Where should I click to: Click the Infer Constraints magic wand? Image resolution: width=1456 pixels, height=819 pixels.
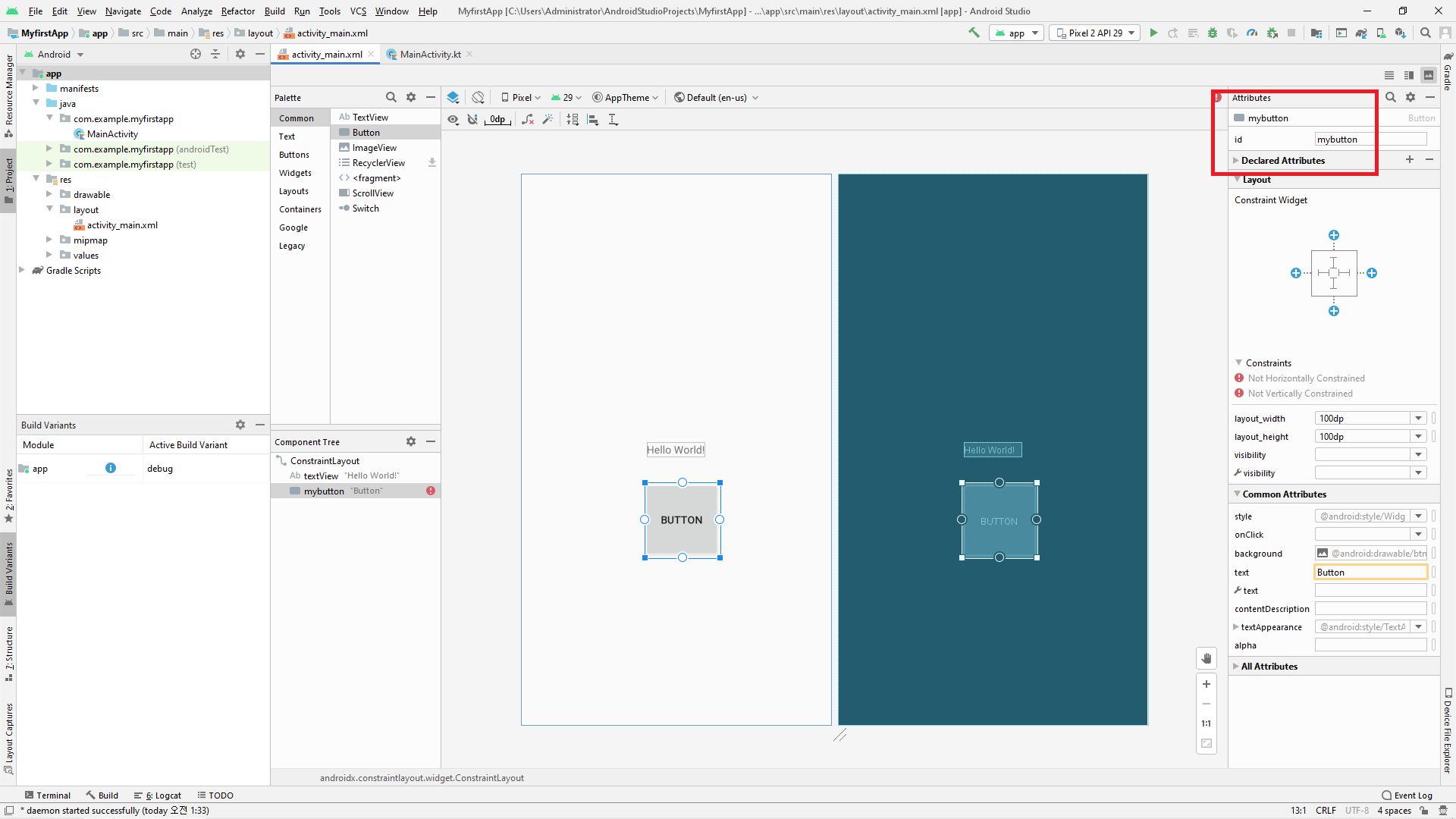coord(548,119)
